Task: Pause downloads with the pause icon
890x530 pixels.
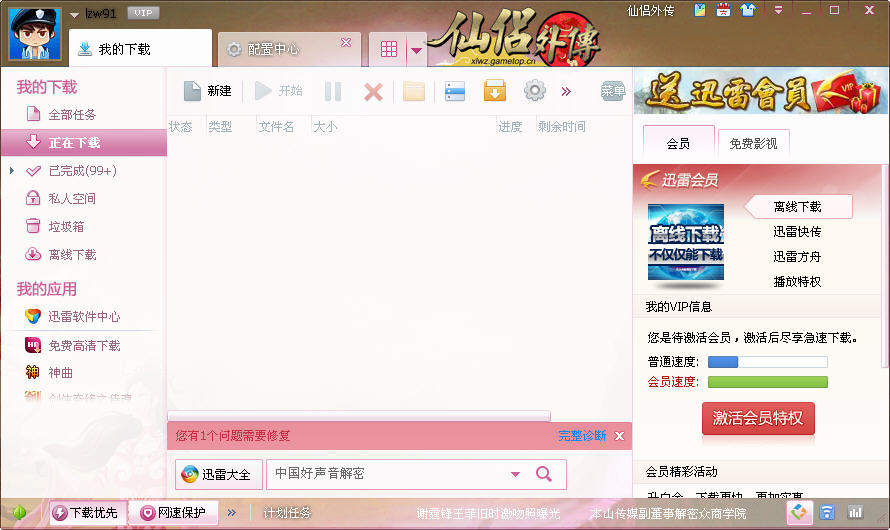Action: coord(333,91)
